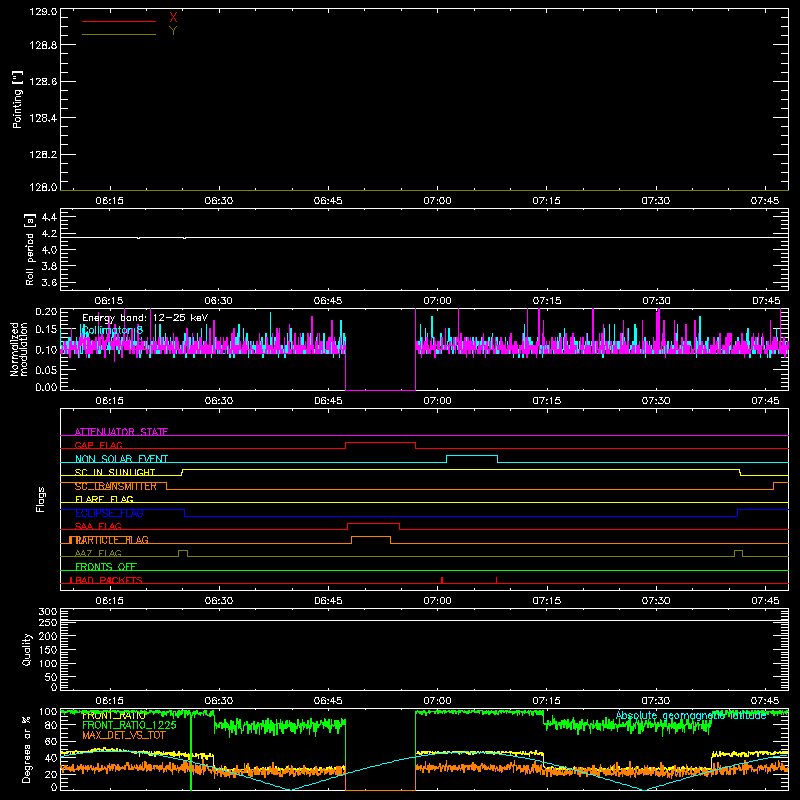Click the MAX_DET_VS_TOT legend text

point(124,735)
